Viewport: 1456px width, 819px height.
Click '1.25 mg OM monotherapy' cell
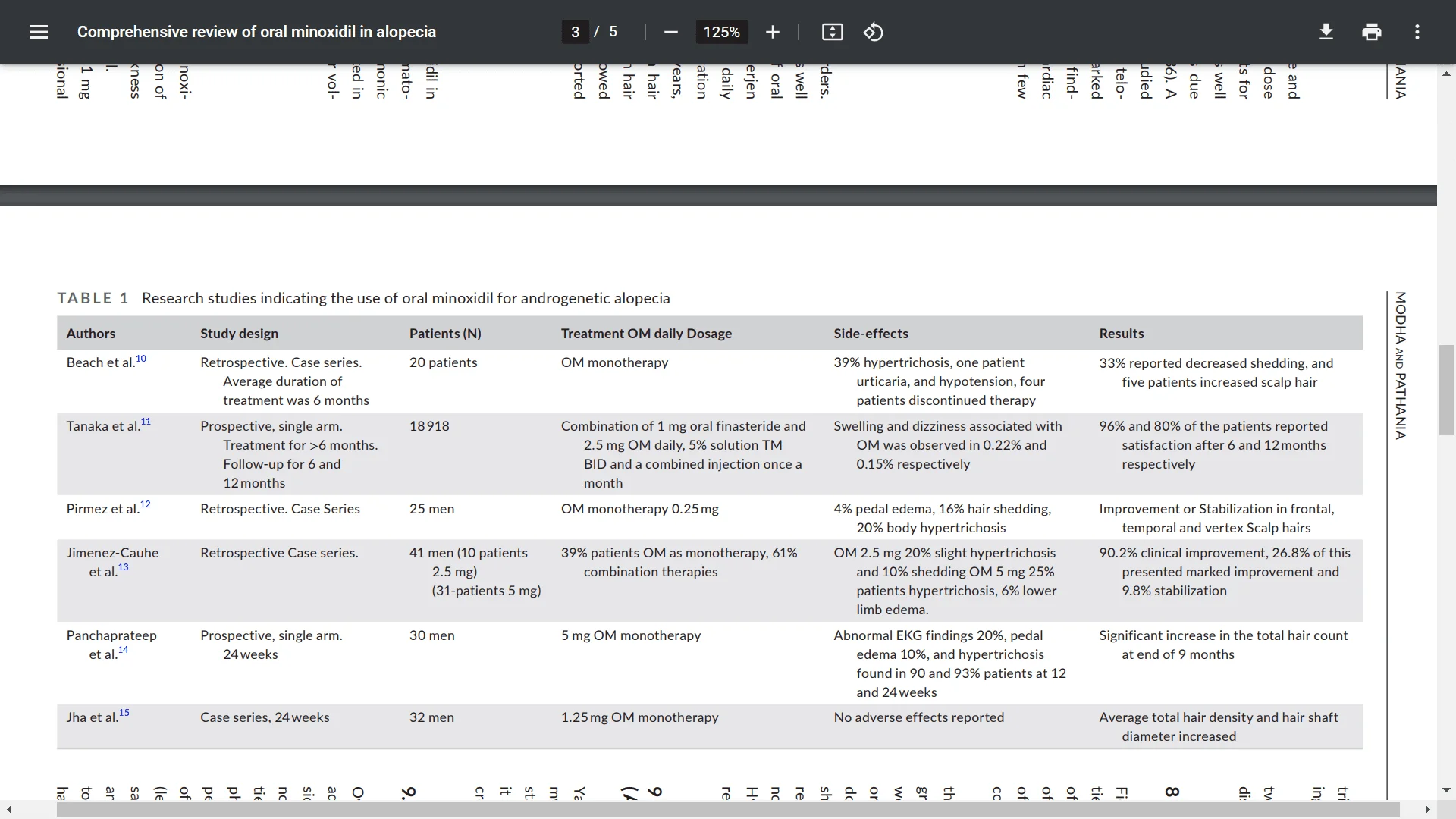pos(639,717)
